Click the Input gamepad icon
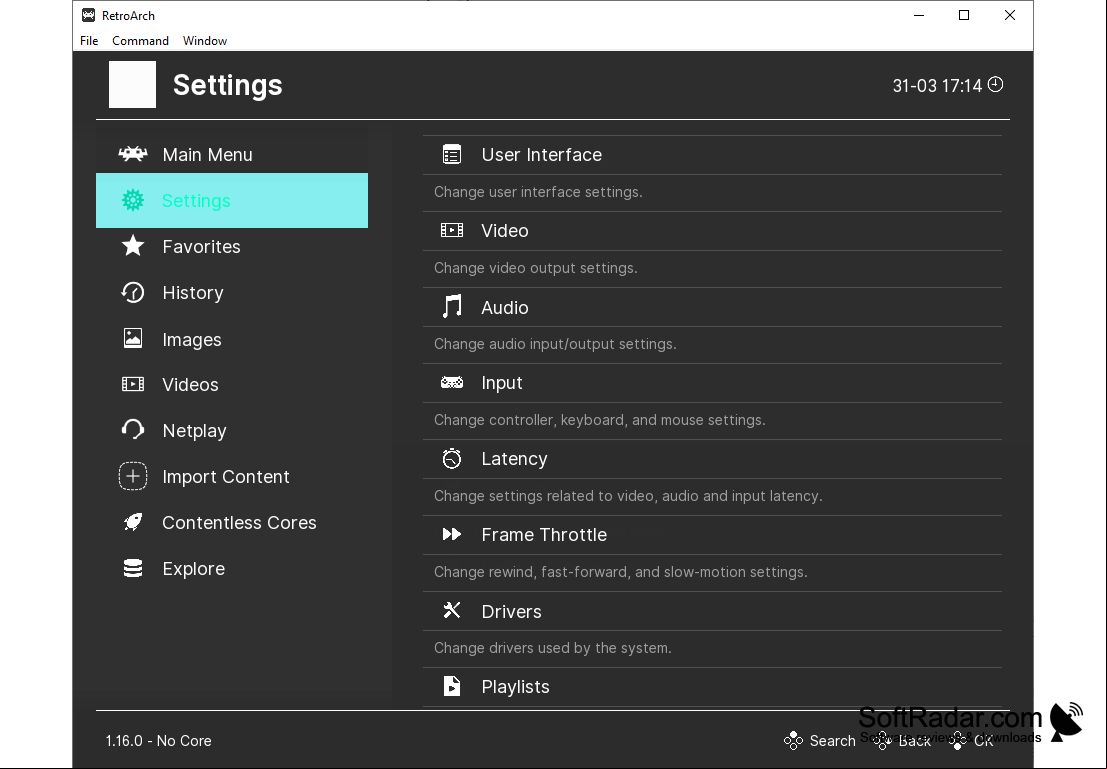1107x769 pixels. (x=452, y=383)
